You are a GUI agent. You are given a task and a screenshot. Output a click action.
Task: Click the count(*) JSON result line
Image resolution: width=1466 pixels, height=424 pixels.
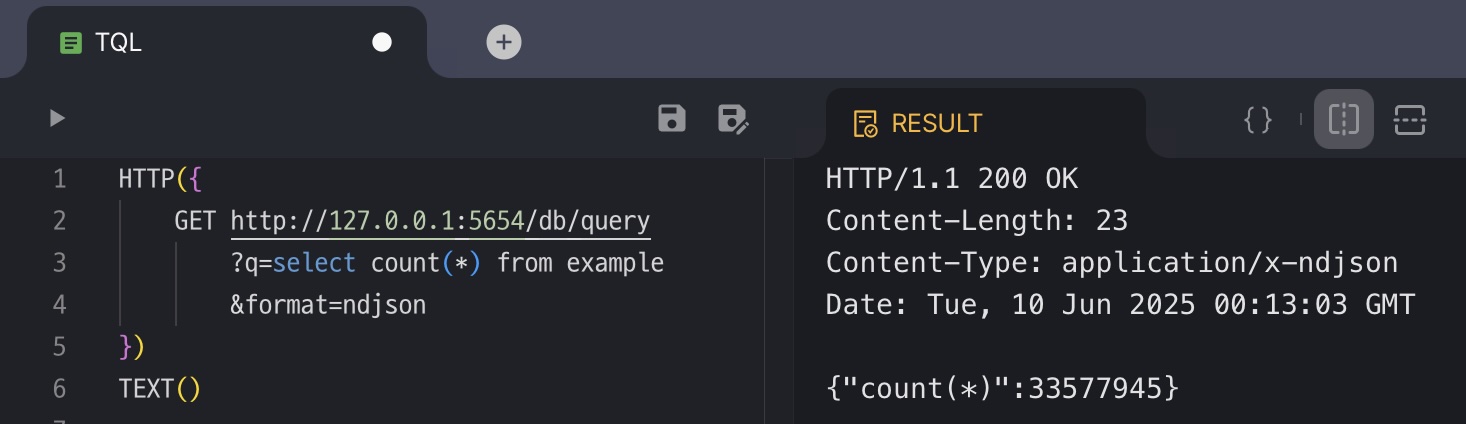(x=1002, y=388)
